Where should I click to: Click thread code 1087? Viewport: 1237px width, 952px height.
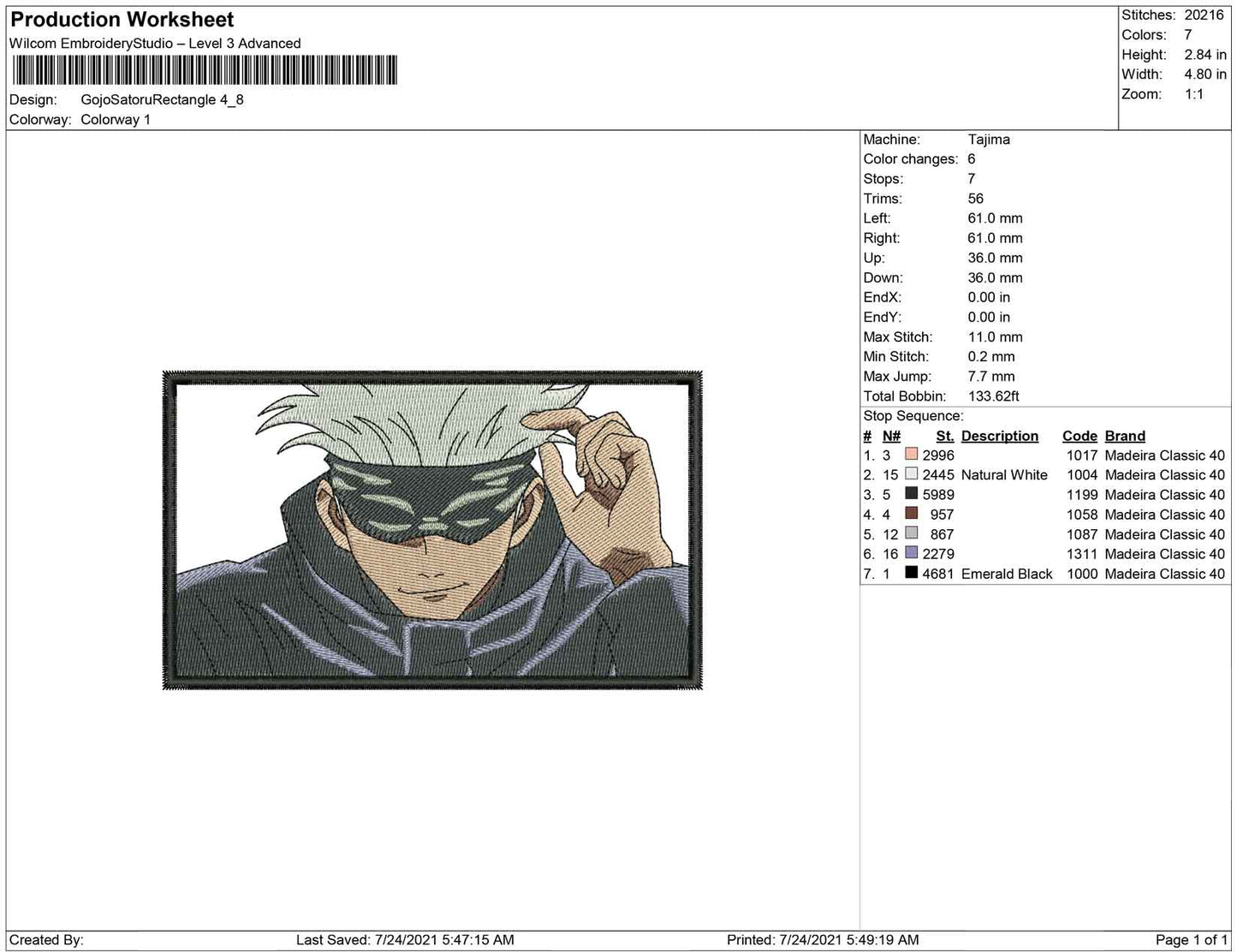pyautogui.click(x=1082, y=534)
